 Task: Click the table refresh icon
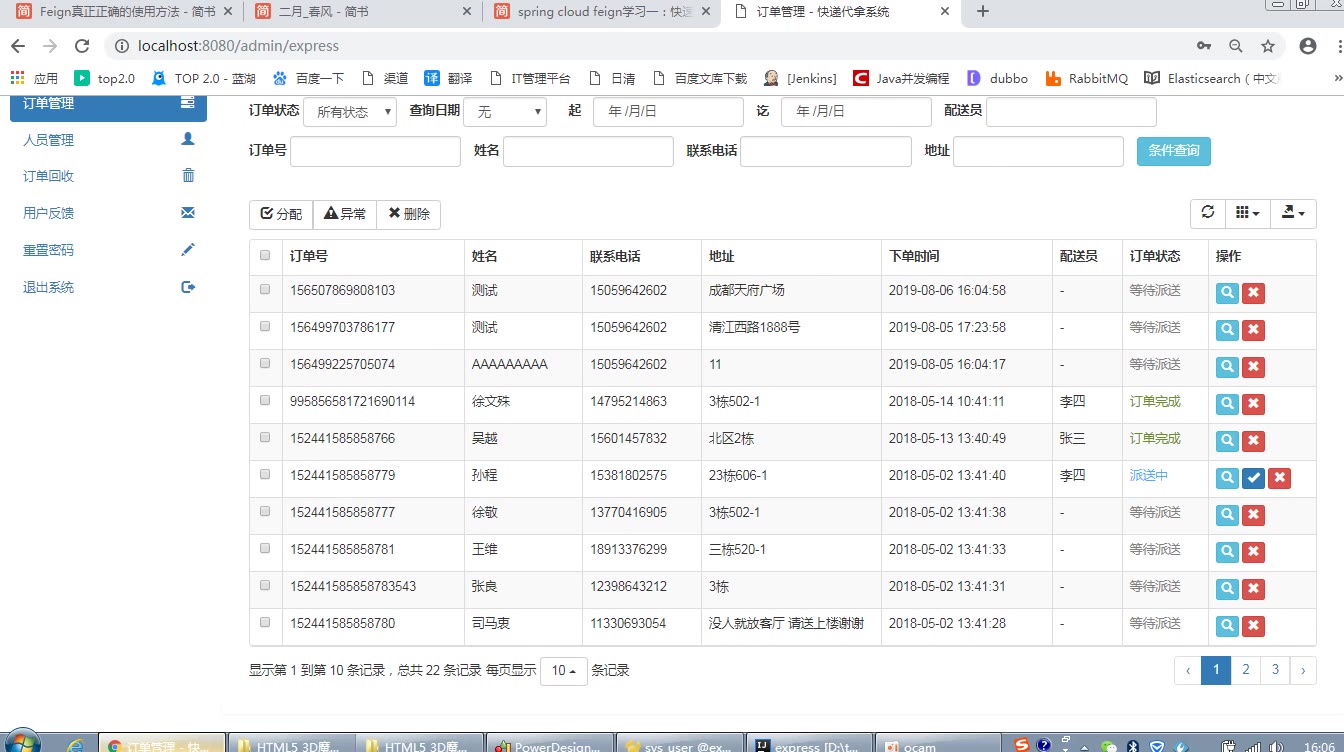(1208, 213)
